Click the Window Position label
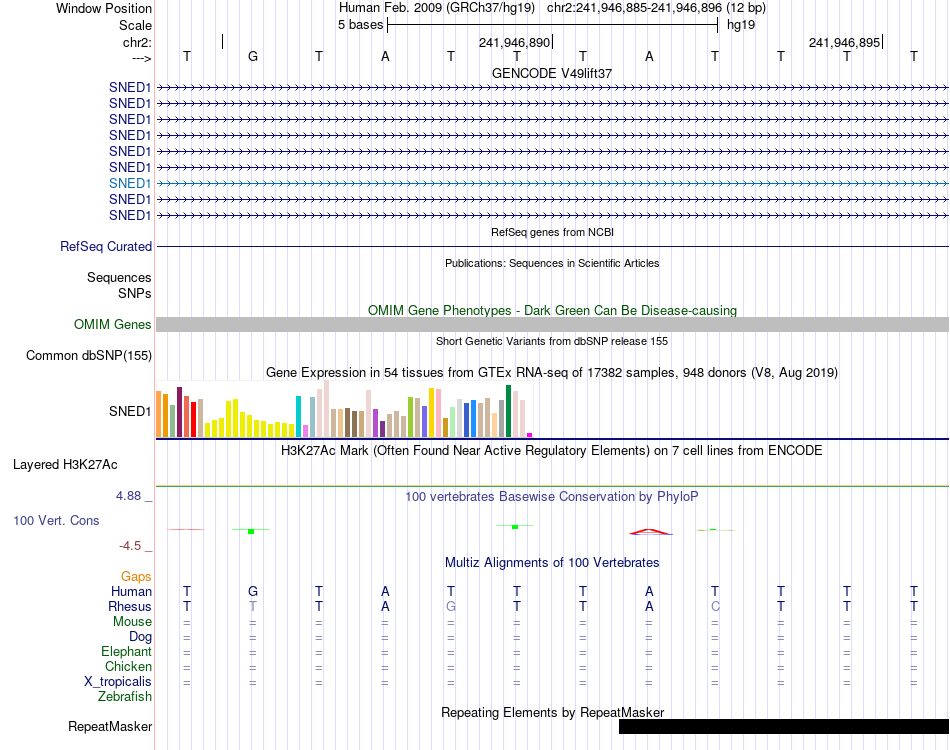Image resolution: width=950 pixels, height=750 pixels. click(104, 8)
